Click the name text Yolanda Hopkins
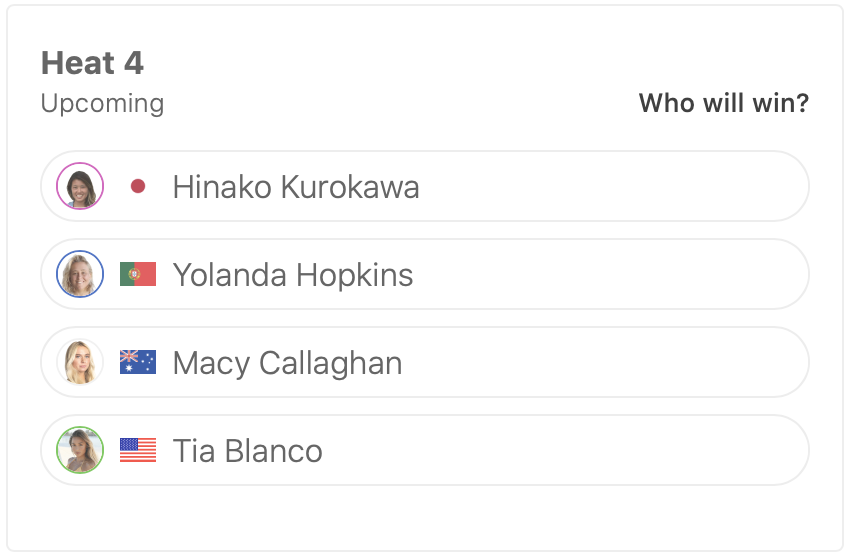This screenshot has width=848, height=560. 293,275
